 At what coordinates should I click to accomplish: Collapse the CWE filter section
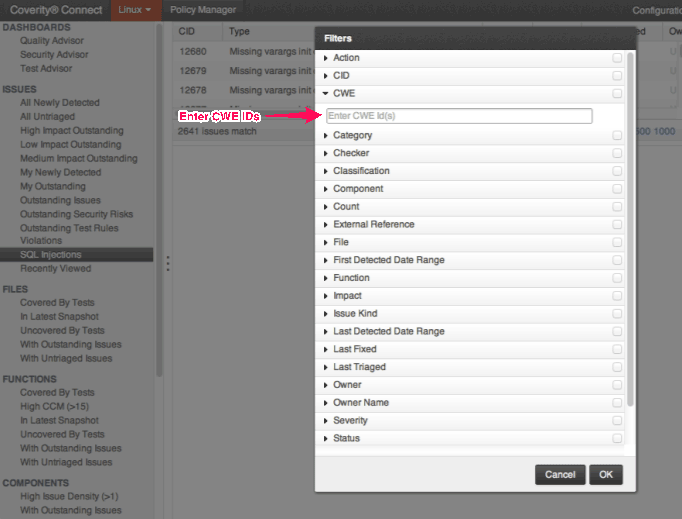tap(325, 94)
